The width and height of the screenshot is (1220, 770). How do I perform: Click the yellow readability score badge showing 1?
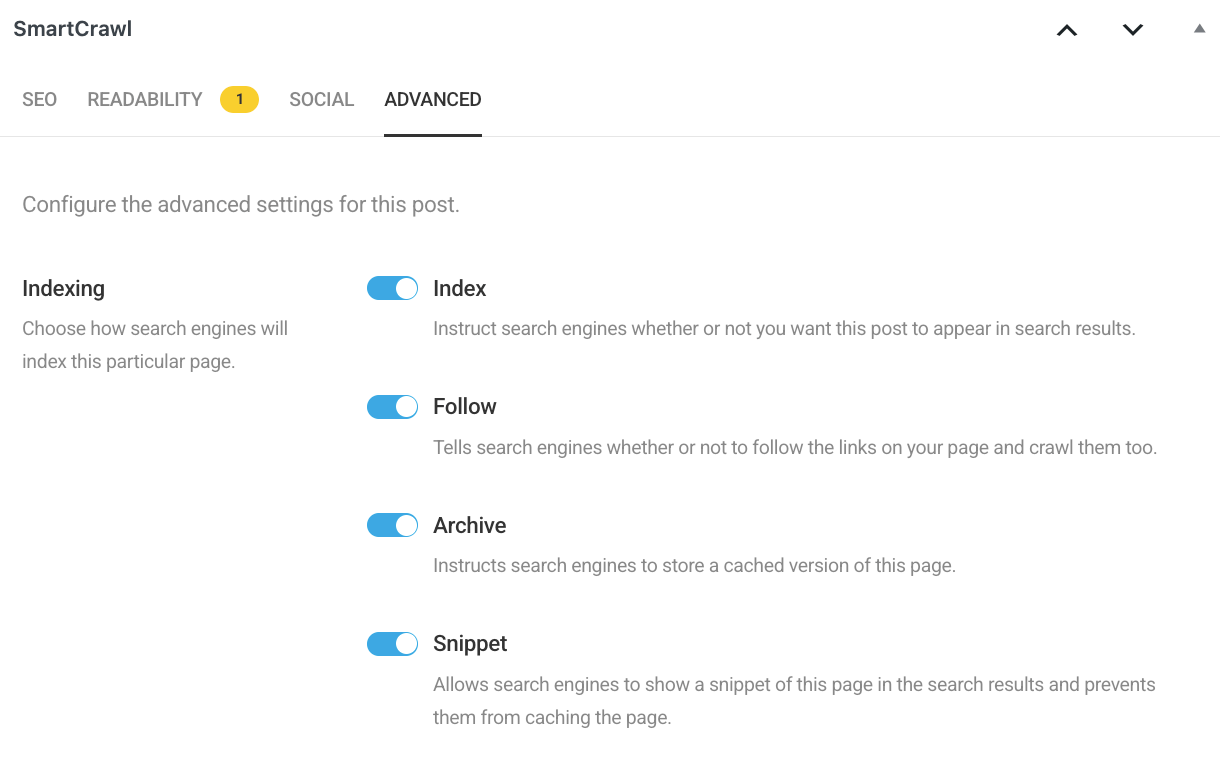239,99
